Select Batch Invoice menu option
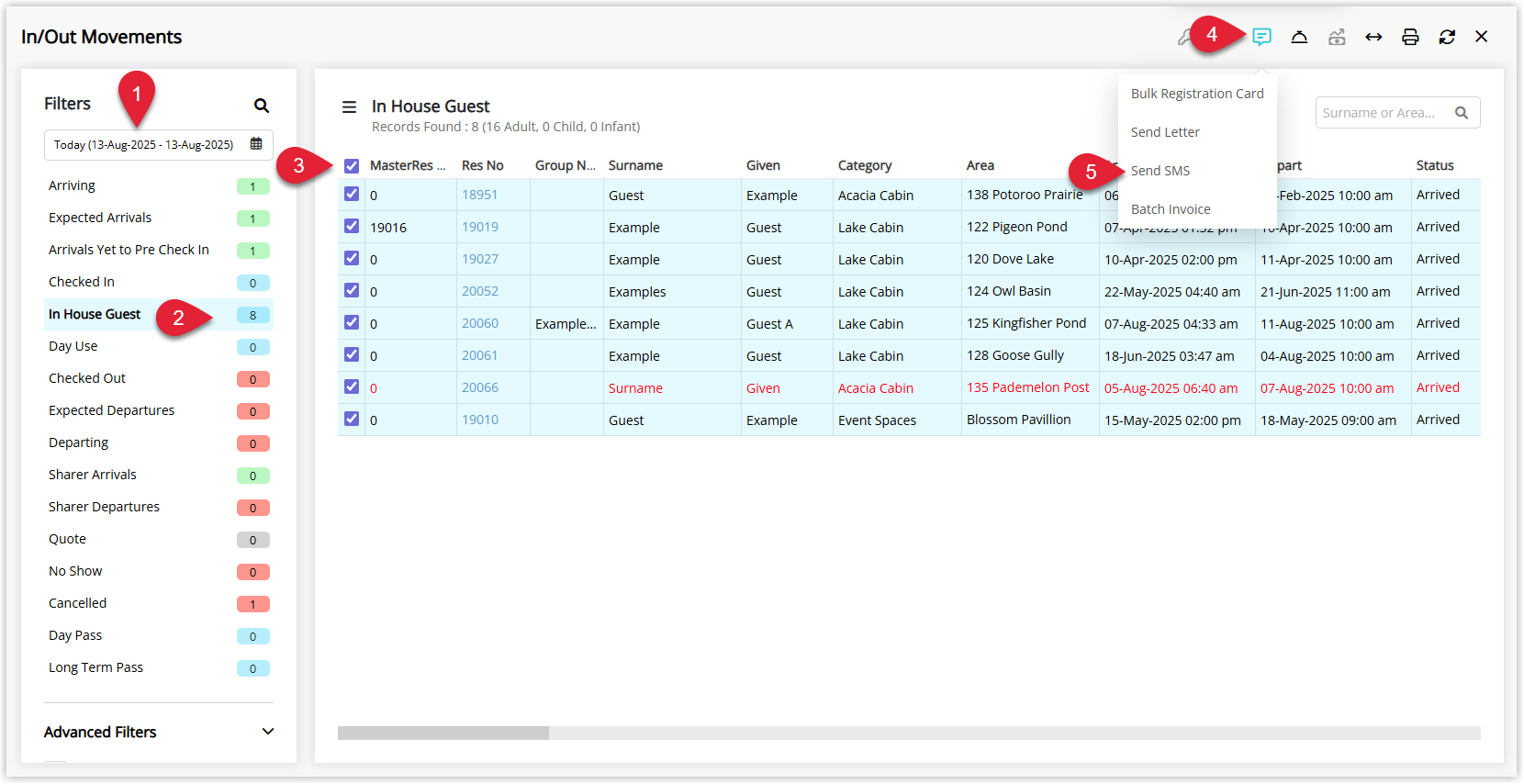 [x=1171, y=209]
